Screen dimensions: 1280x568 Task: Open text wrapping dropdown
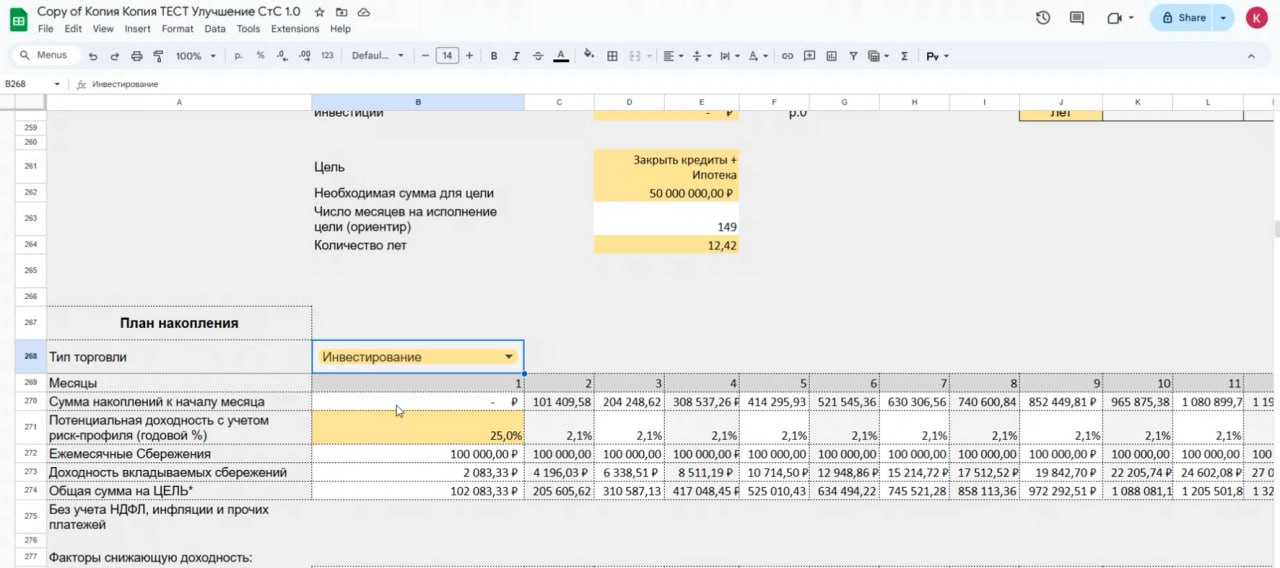point(728,56)
